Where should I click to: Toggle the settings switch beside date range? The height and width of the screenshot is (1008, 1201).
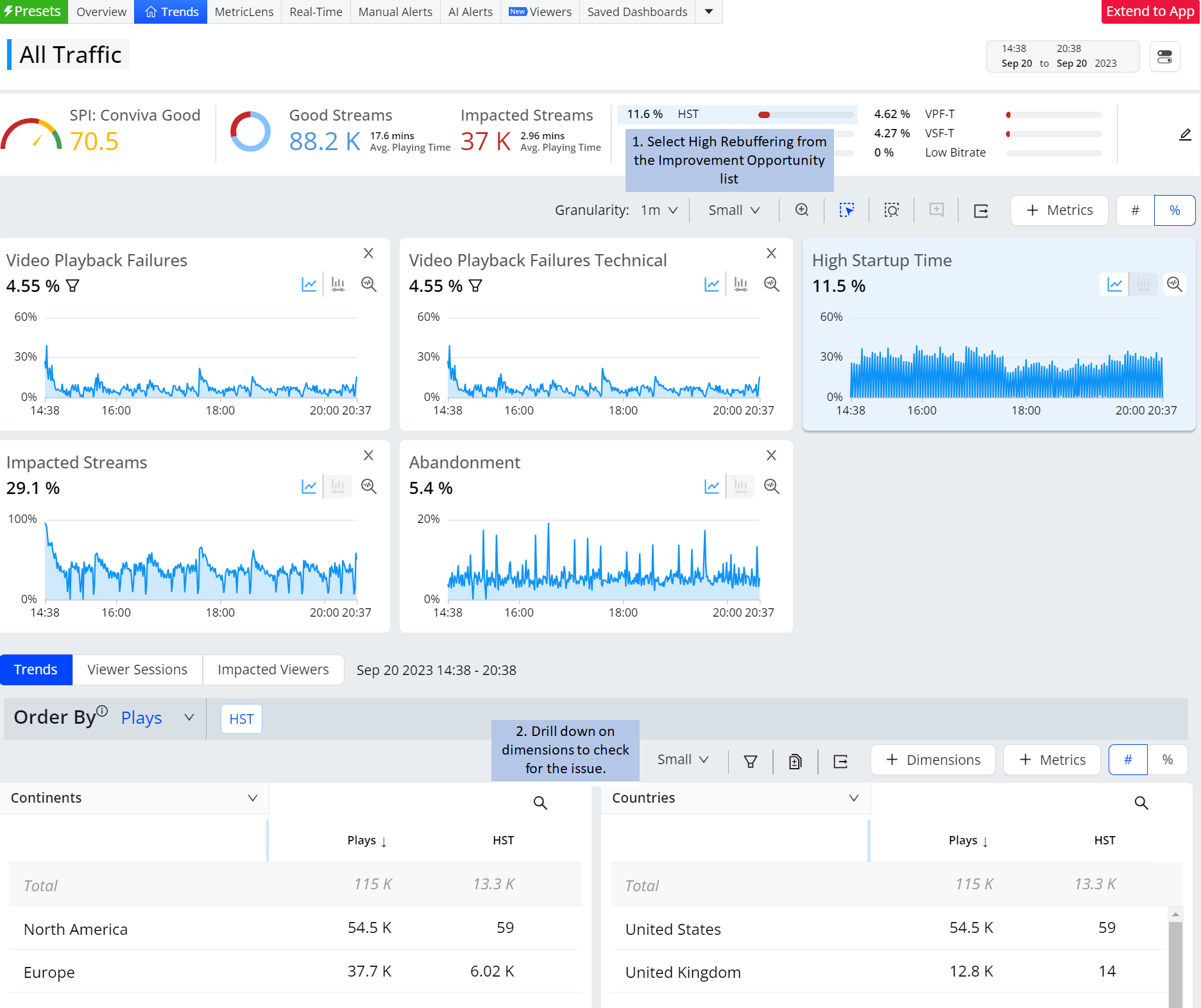pos(1165,57)
